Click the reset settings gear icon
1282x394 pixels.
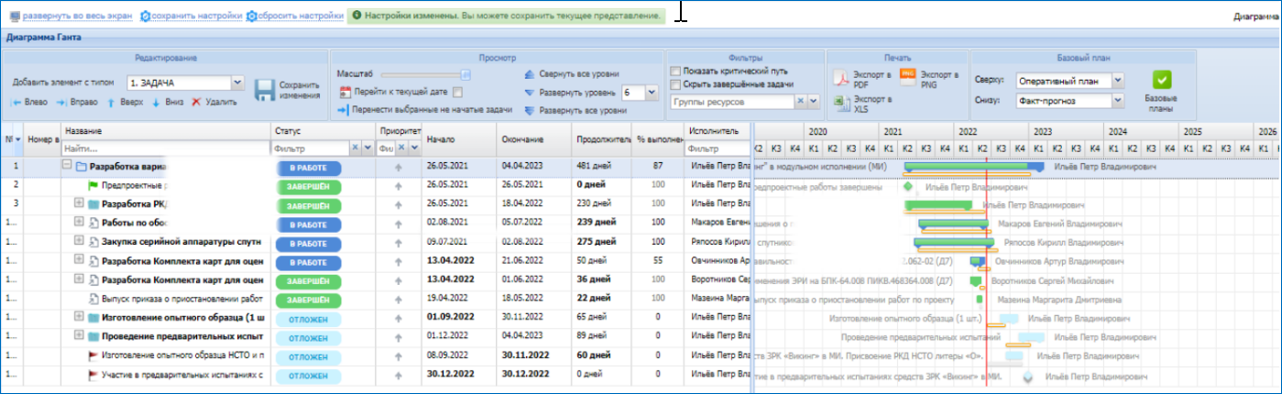(251, 17)
